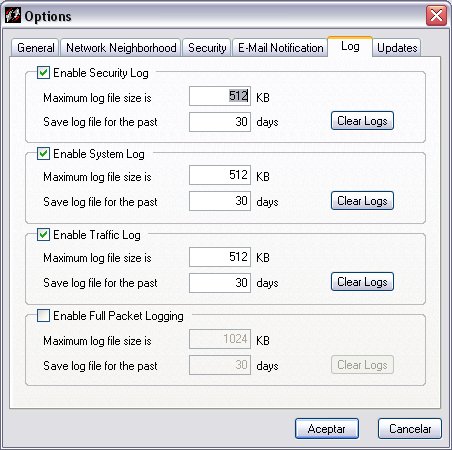This screenshot has height=450, width=452.
Task: Clear Logs for the Traffic Log
Action: tap(362, 282)
